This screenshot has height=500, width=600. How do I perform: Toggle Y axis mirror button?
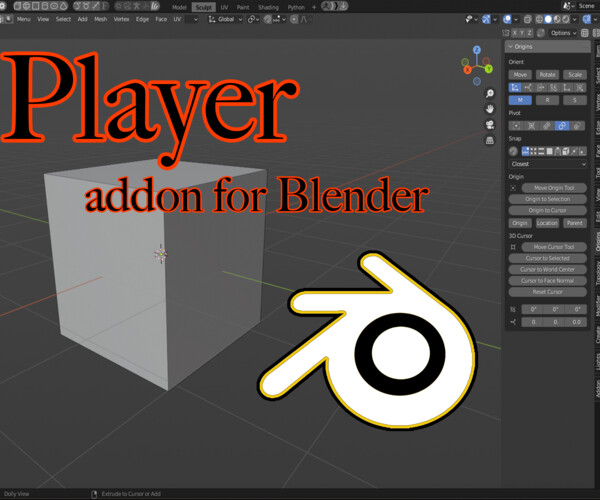[522, 33]
